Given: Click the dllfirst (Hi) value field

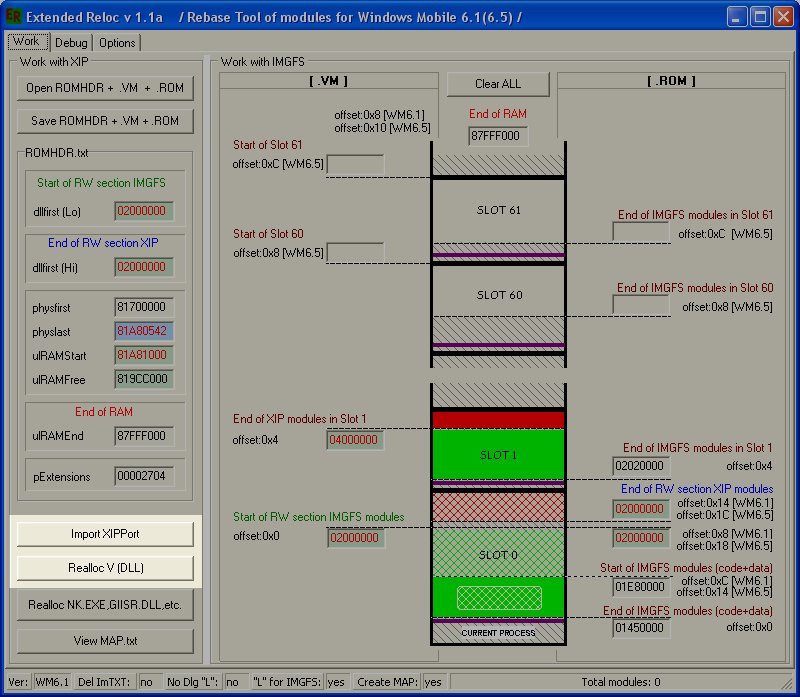Looking at the screenshot, I should 144,267.
